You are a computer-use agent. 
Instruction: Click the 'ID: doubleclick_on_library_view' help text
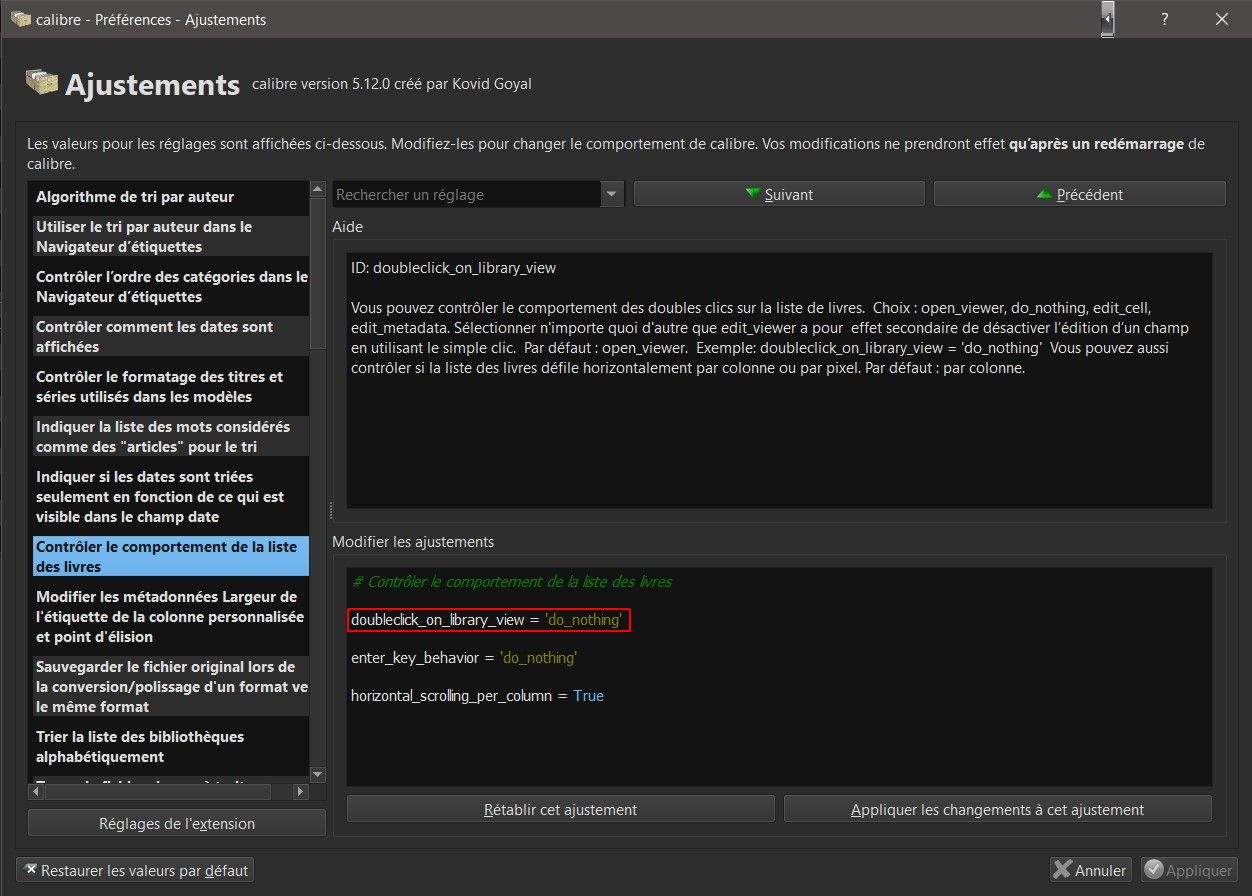tap(453, 268)
